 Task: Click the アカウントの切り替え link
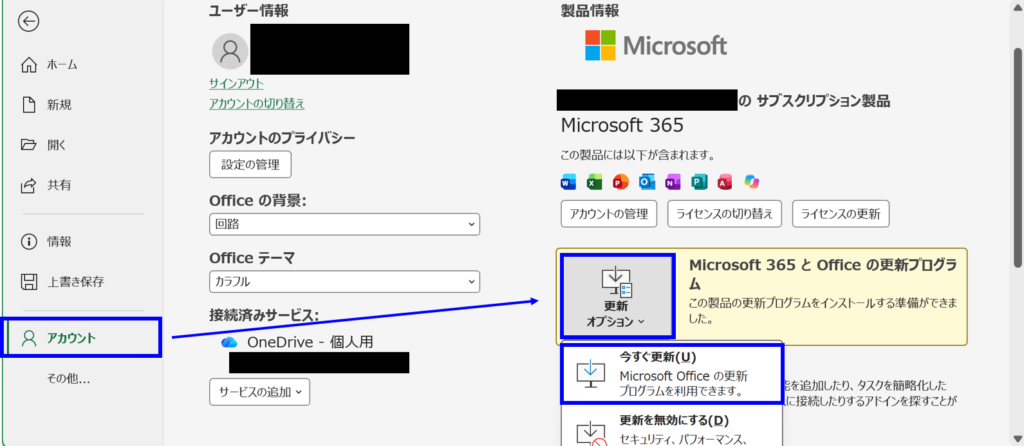click(257, 103)
